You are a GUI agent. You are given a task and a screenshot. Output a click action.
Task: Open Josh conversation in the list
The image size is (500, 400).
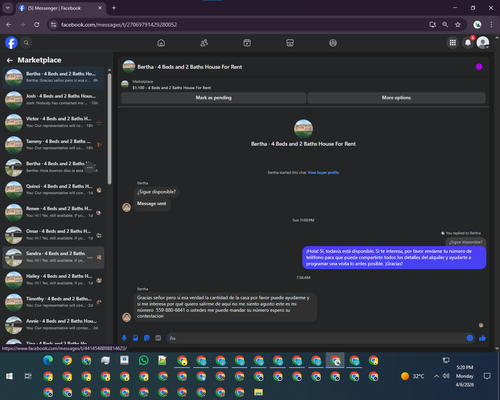pyautogui.click(x=53, y=99)
